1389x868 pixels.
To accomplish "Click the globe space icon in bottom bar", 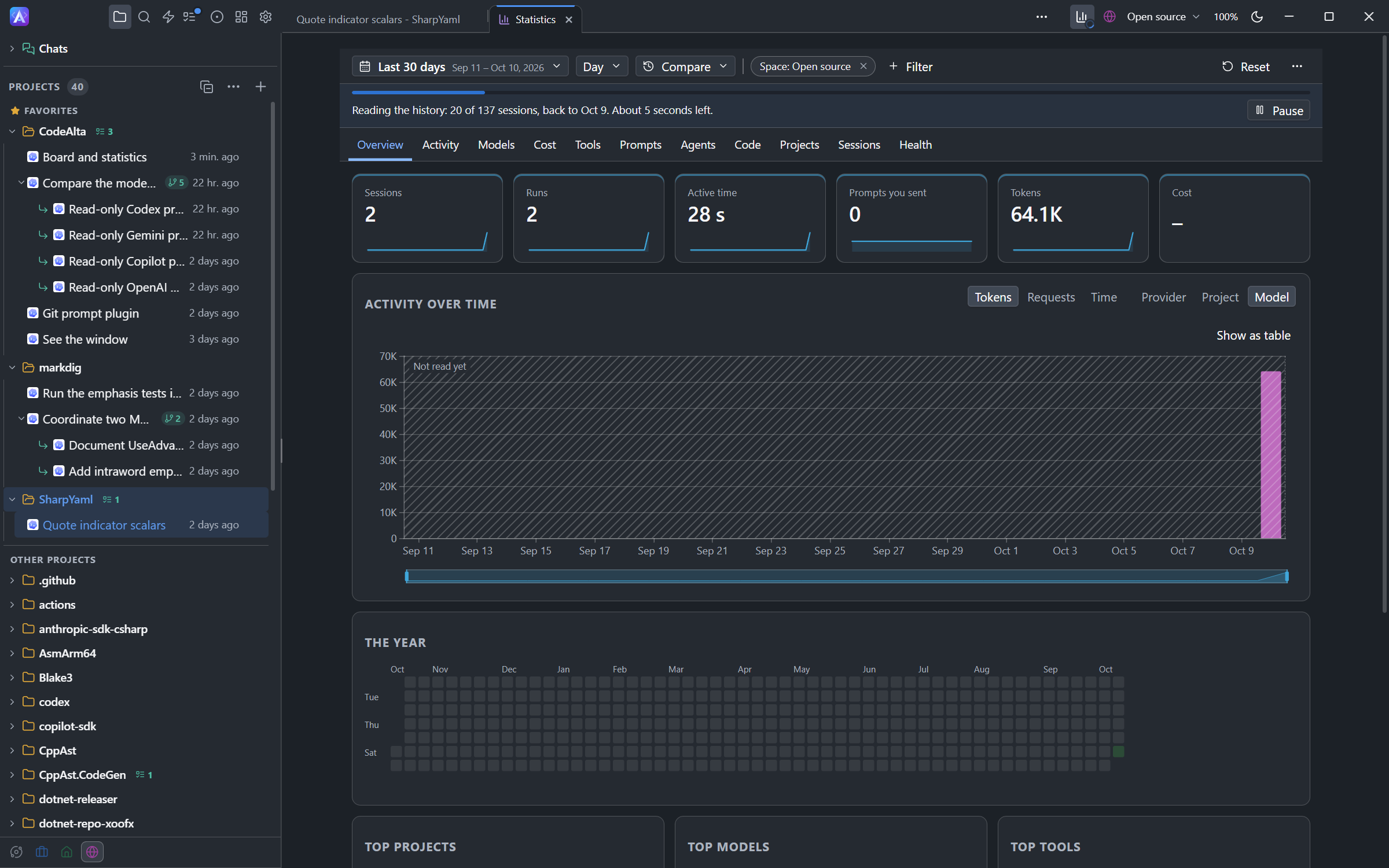I will point(92,852).
